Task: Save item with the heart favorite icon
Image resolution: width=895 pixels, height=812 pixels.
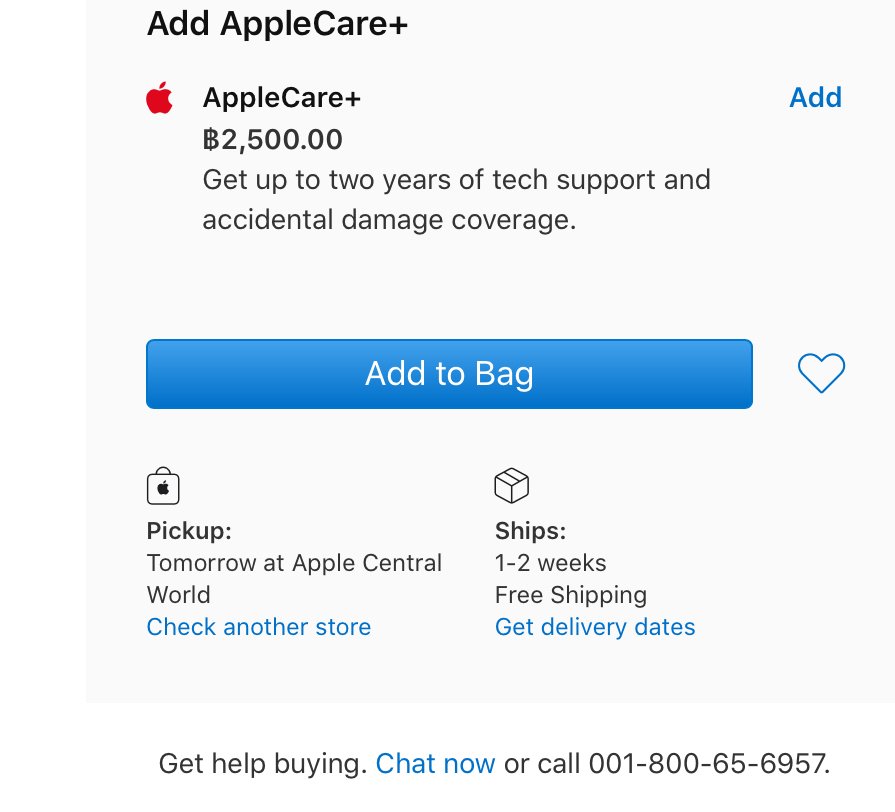Action: click(x=821, y=373)
